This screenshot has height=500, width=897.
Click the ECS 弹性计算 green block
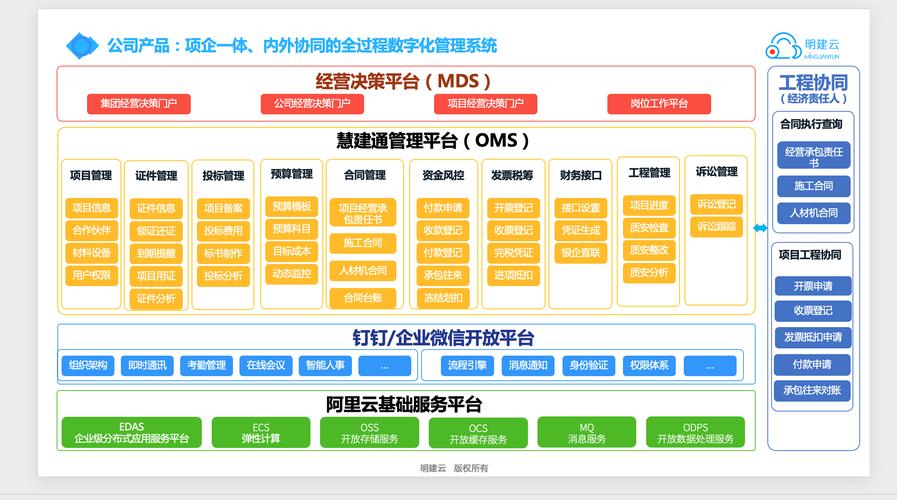pos(261,433)
